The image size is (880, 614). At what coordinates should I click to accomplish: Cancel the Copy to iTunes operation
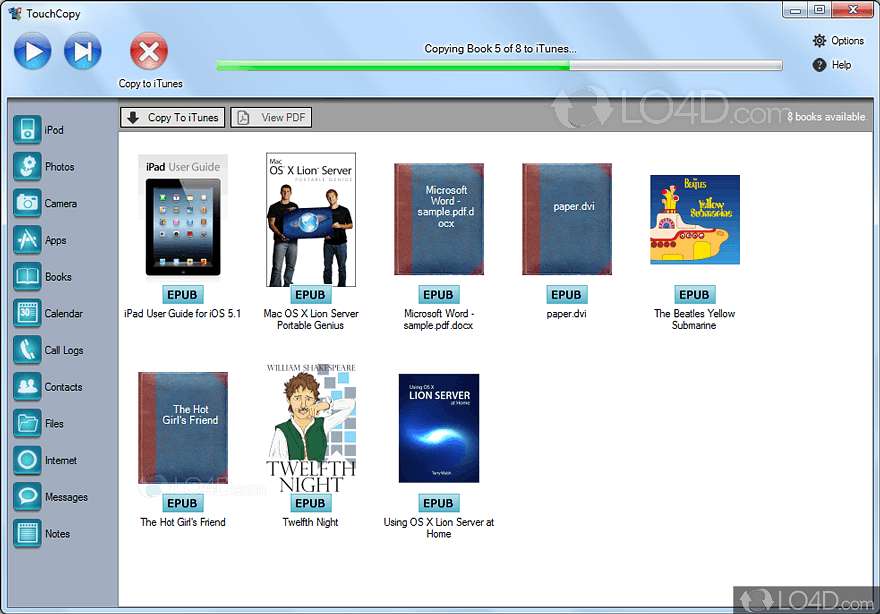tap(149, 51)
